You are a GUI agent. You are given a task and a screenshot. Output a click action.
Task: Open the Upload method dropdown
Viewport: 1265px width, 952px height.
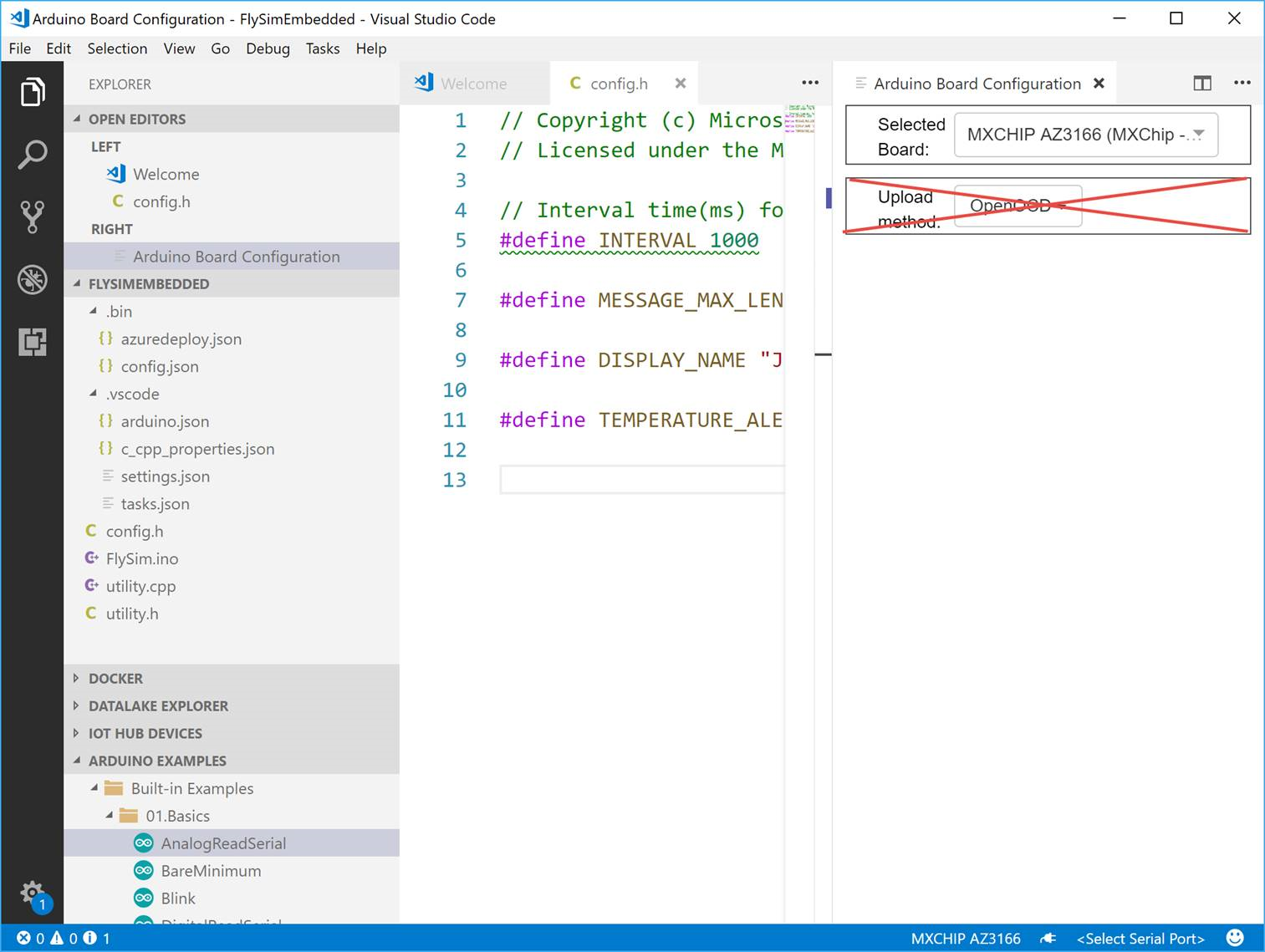click(1018, 206)
